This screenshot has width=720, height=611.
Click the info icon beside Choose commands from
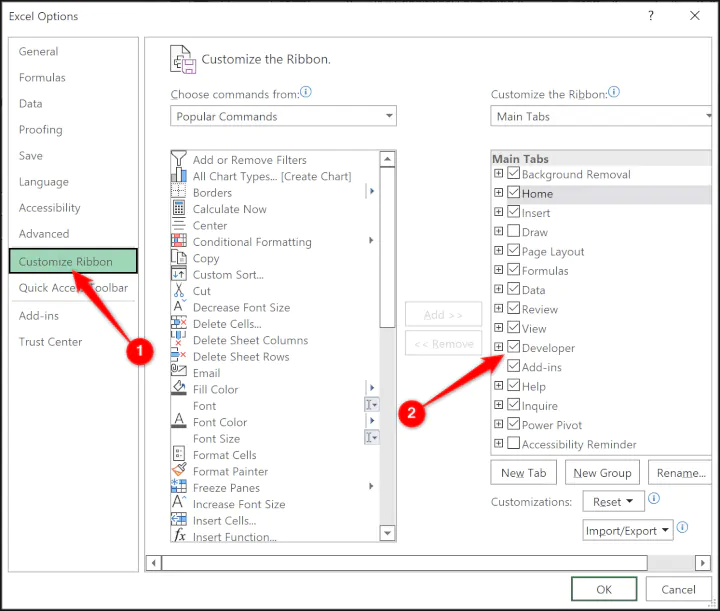pos(305,92)
